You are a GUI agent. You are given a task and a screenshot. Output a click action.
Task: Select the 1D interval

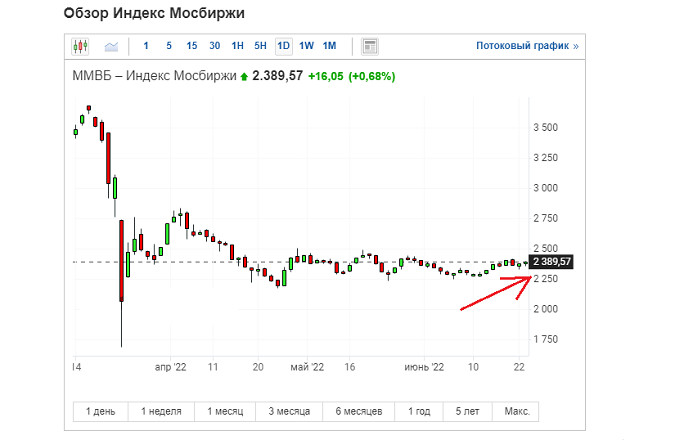(283, 46)
